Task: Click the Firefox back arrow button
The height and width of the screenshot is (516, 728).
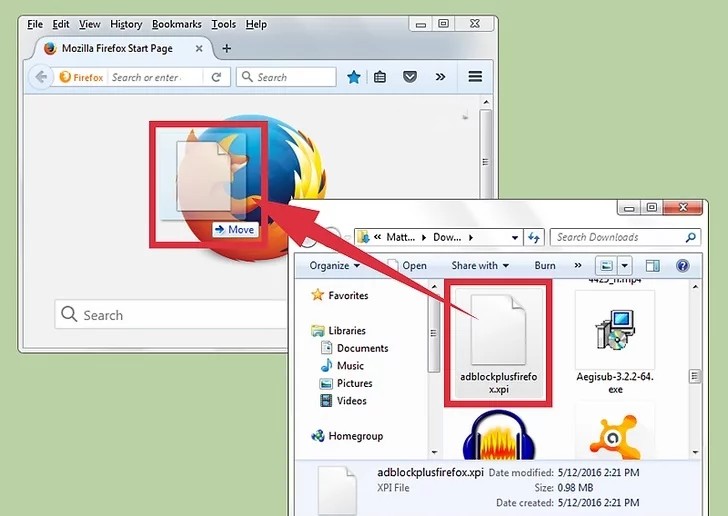Action: pyautogui.click(x=41, y=77)
